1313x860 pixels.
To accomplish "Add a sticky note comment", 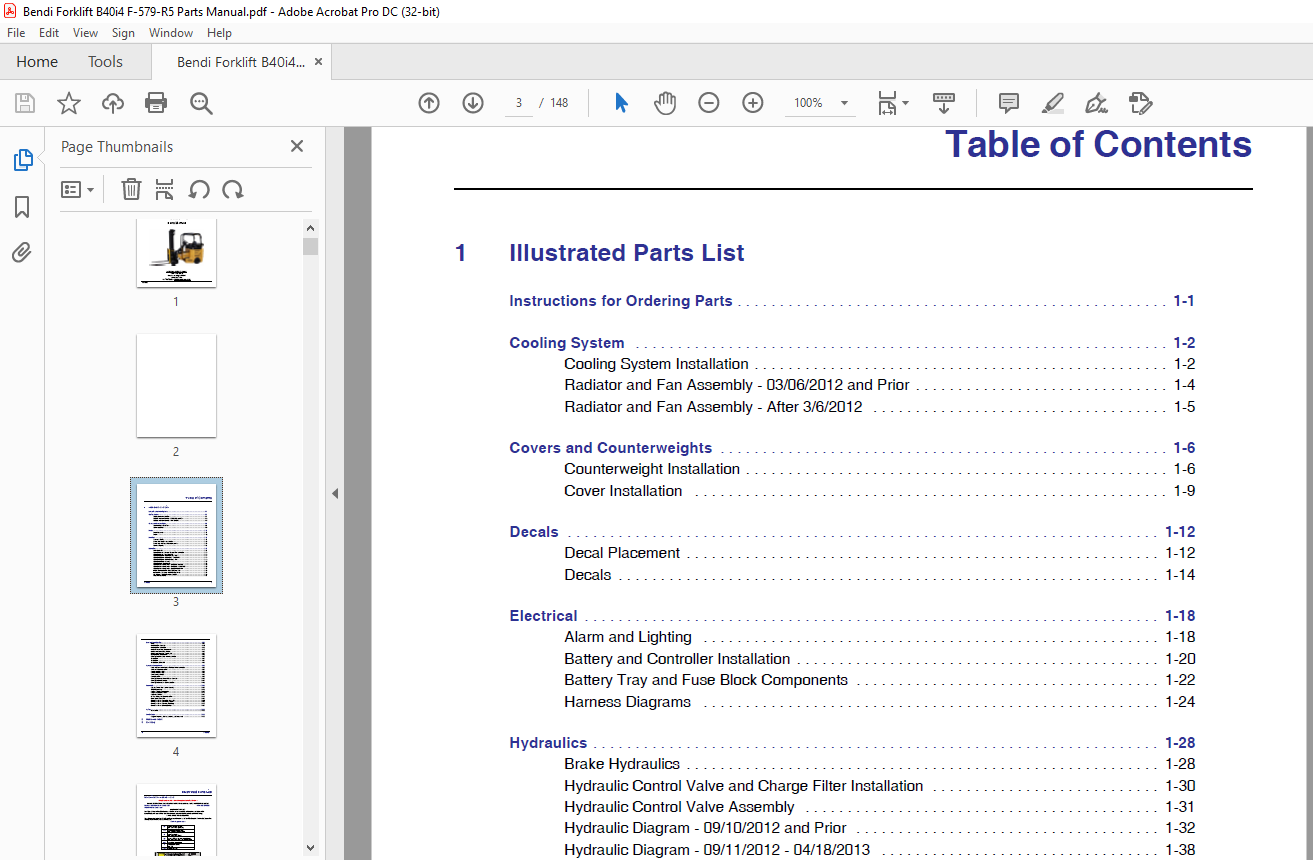I will pyautogui.click(x=1009, y=103).
